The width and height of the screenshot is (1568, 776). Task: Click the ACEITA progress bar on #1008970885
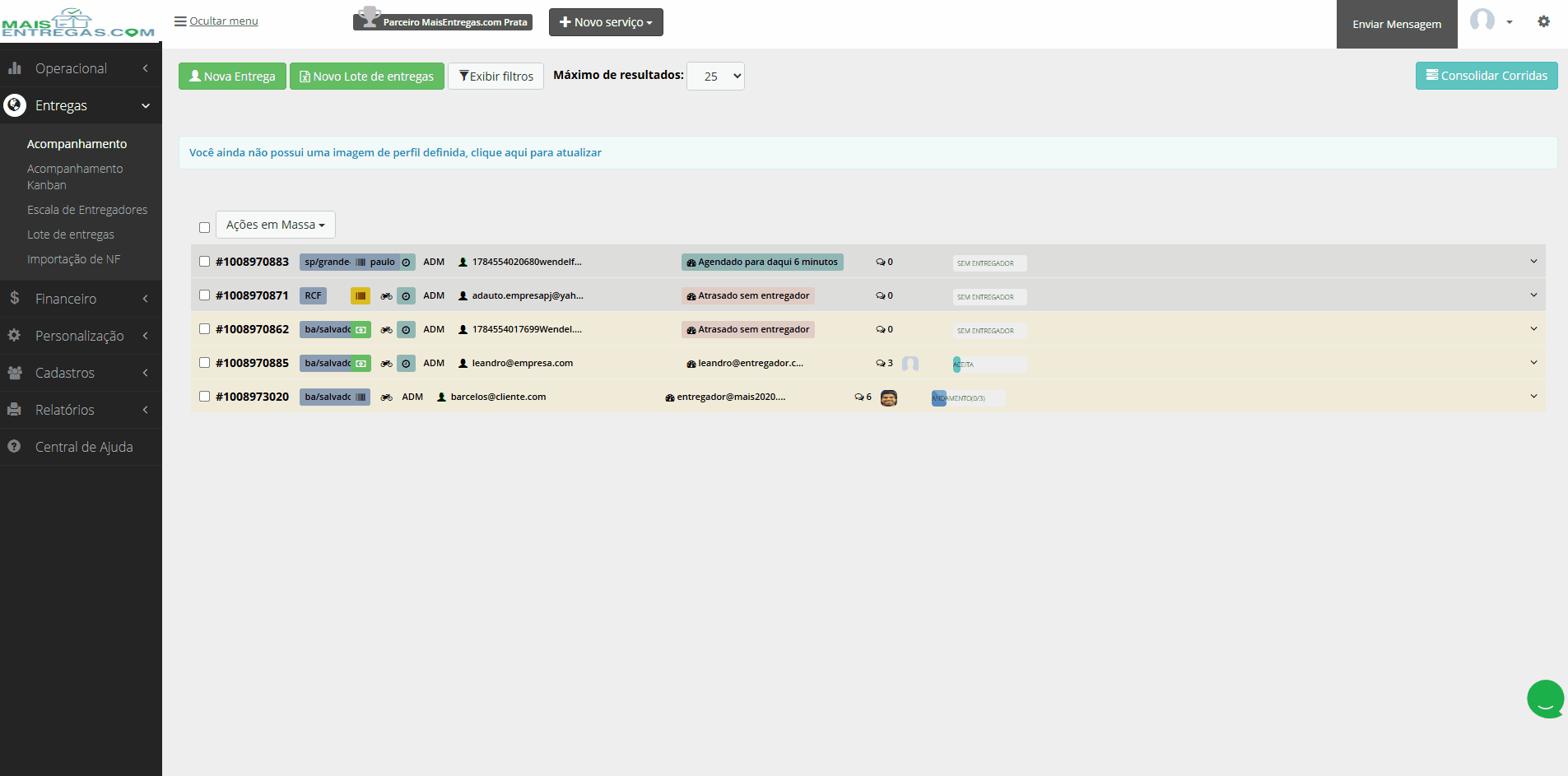pyautogui.click(x=989, y=365)
